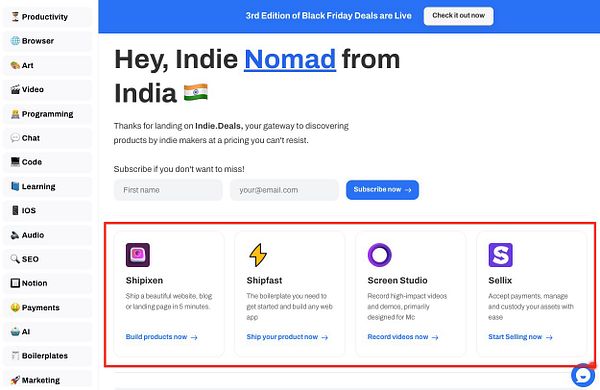Select the Browser category
This screenshot has width=600, height=390.
coord(47,41)
